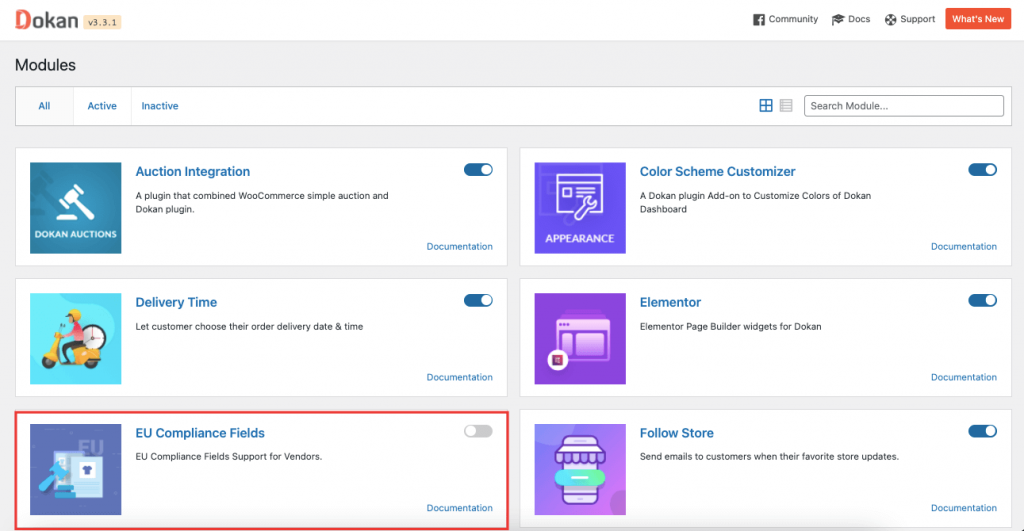Screen dimensions: 1024x531
Task: Click "EU Compliance Fields Support for Vendors." text
Action: tap(229, 457)
